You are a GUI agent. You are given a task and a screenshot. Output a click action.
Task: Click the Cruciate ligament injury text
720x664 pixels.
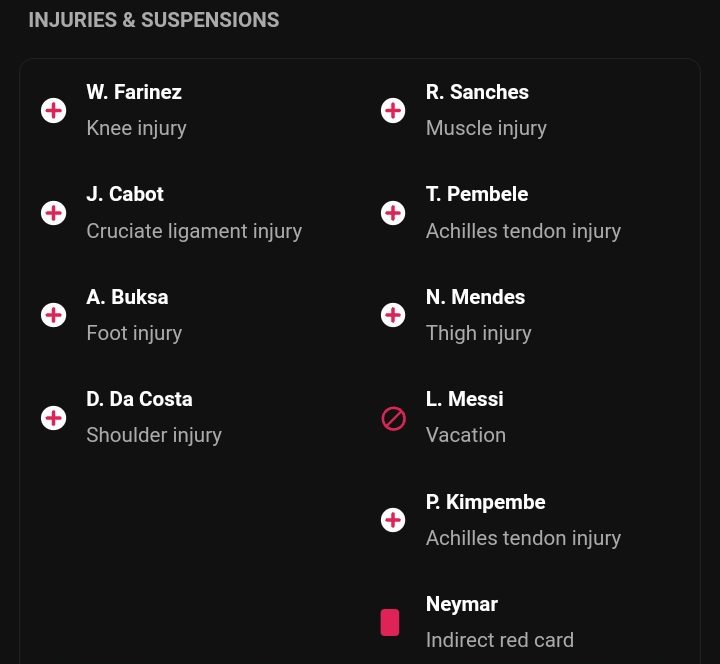point(194,231)
